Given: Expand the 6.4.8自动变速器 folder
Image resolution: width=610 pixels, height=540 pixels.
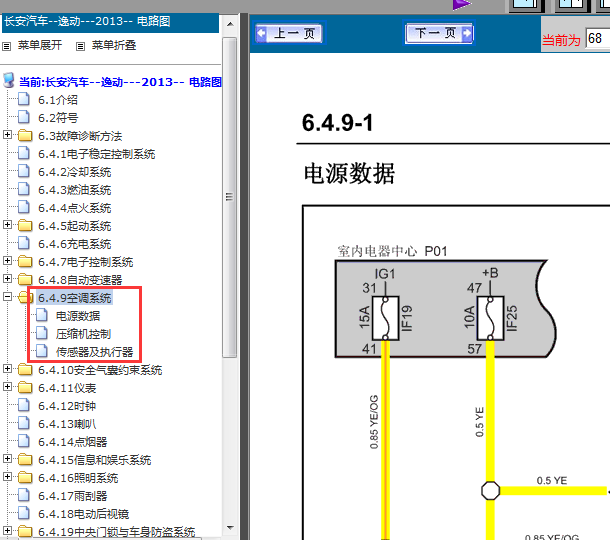Looking at the screenshot, I should coord(7,279).
